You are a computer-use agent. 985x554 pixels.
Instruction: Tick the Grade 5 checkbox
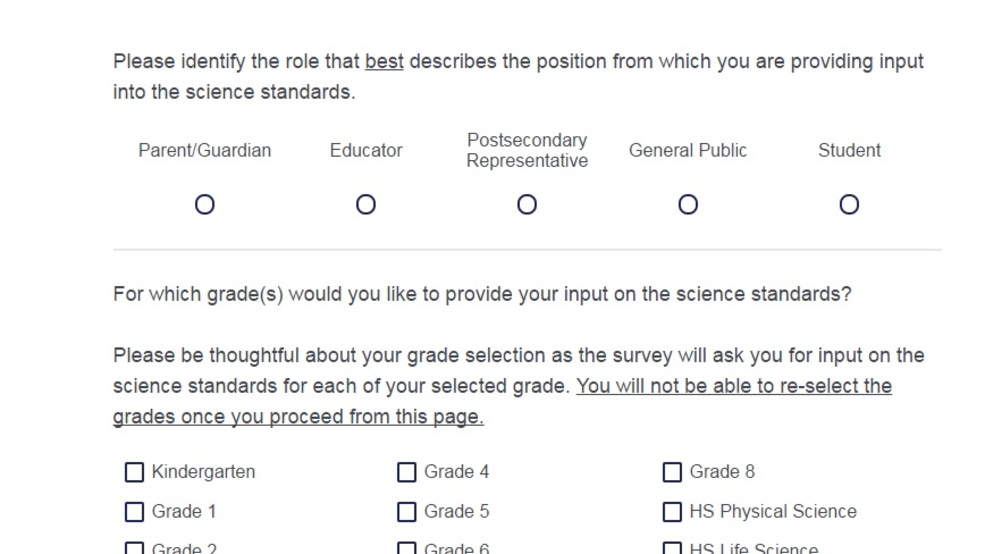[x=406, y=512]
